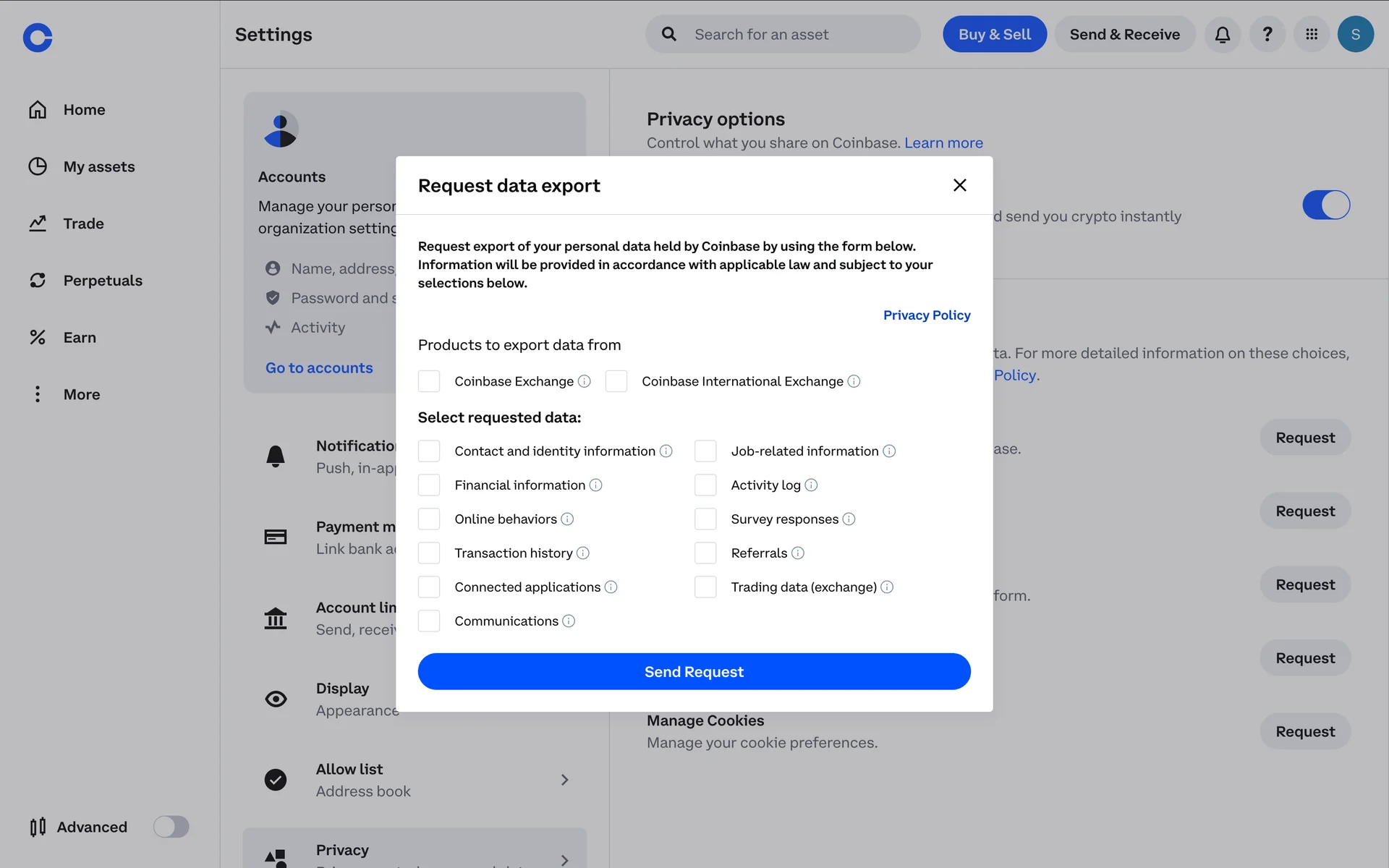Click the Send Request button
Viewport: 1389px width, 868px height.
point(694,672)
